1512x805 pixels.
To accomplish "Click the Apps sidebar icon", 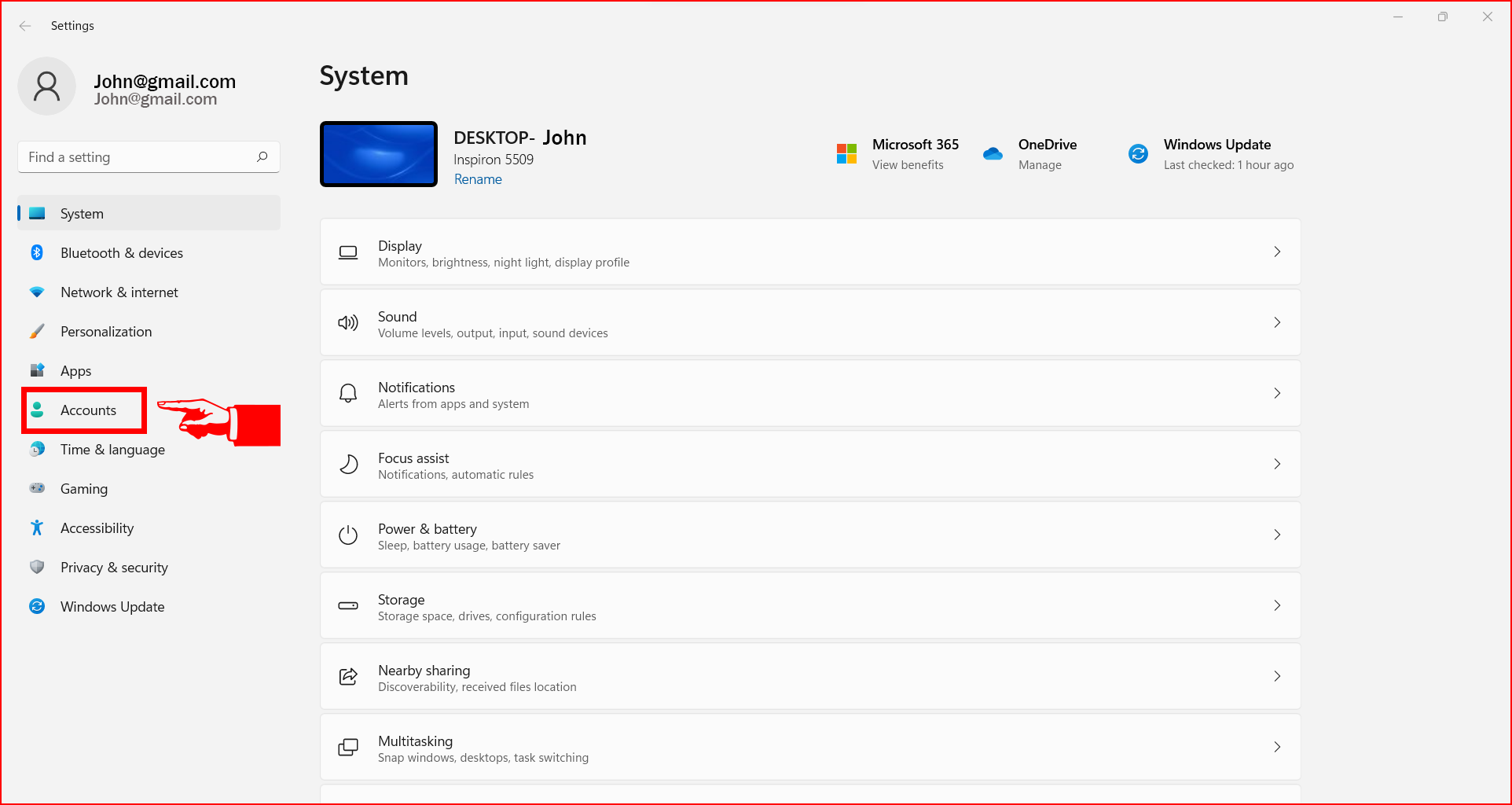I will 37,370.
